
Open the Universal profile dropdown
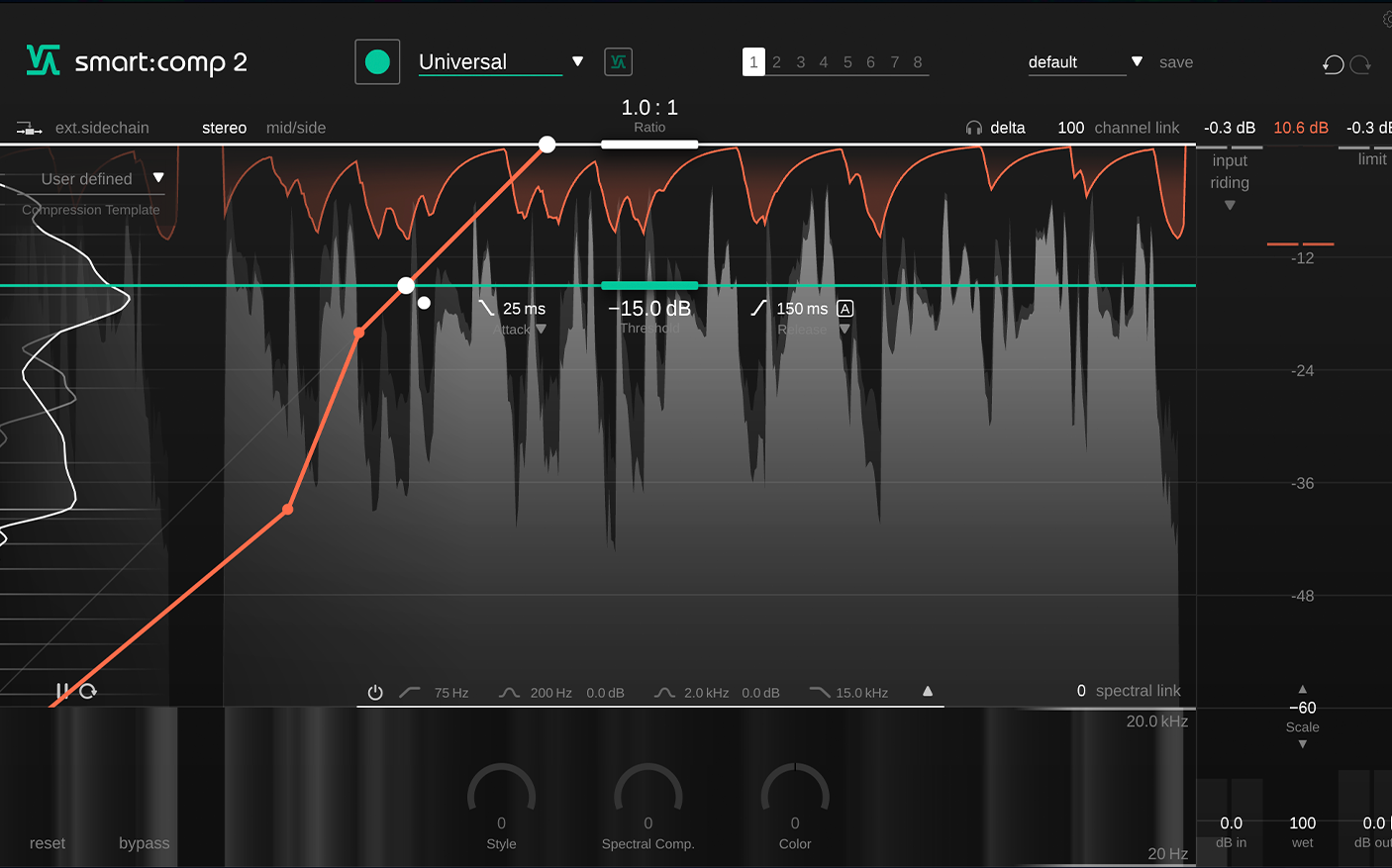pyautogui.click(x=577, y=61)
